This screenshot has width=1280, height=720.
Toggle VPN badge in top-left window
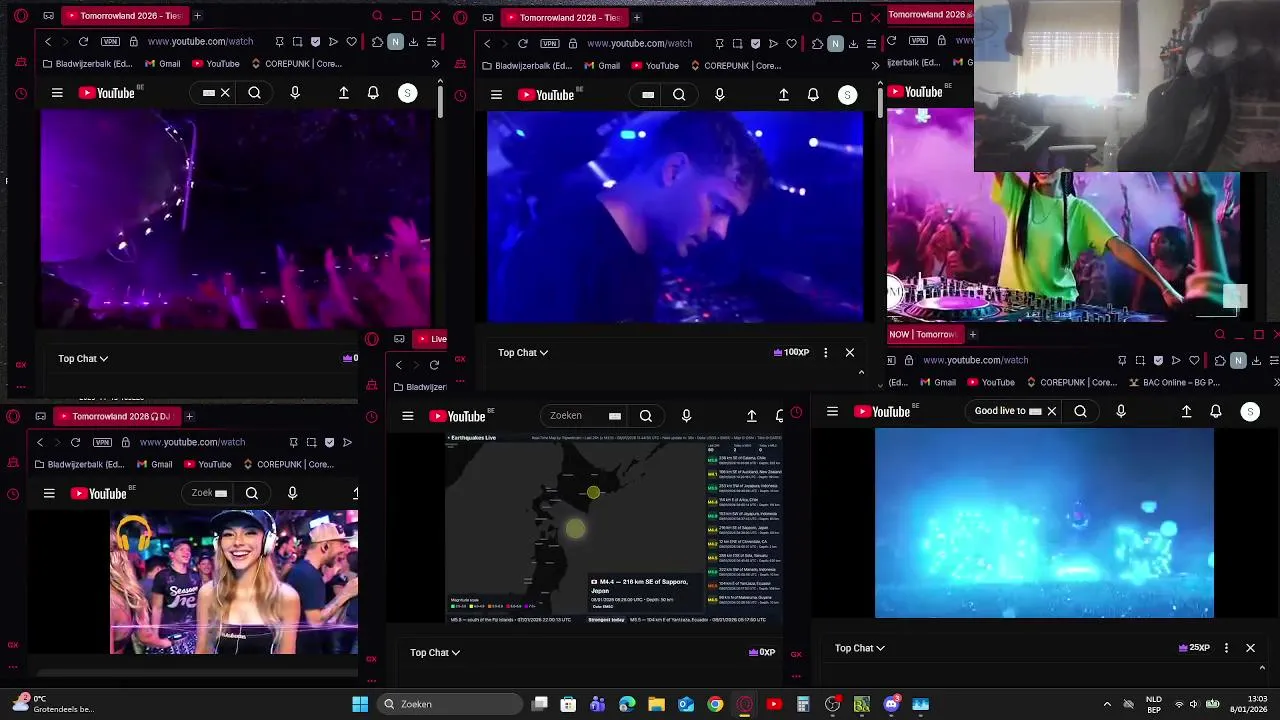click(110, 42)
